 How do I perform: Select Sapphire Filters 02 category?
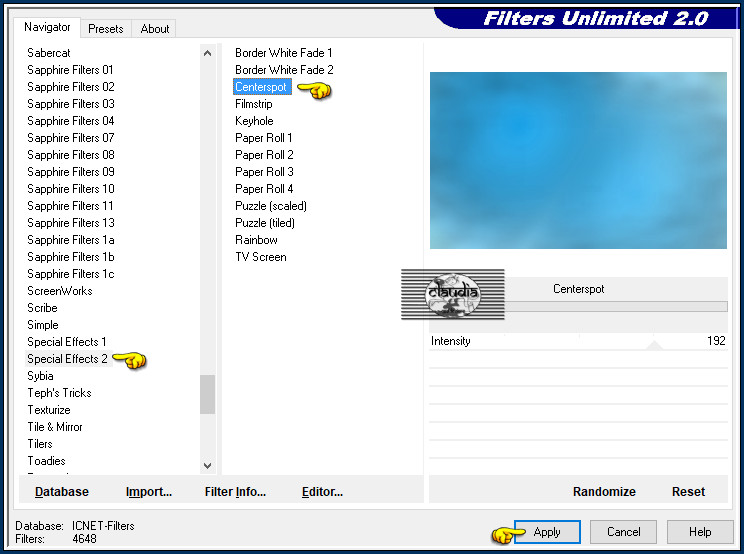coord(71,87)
